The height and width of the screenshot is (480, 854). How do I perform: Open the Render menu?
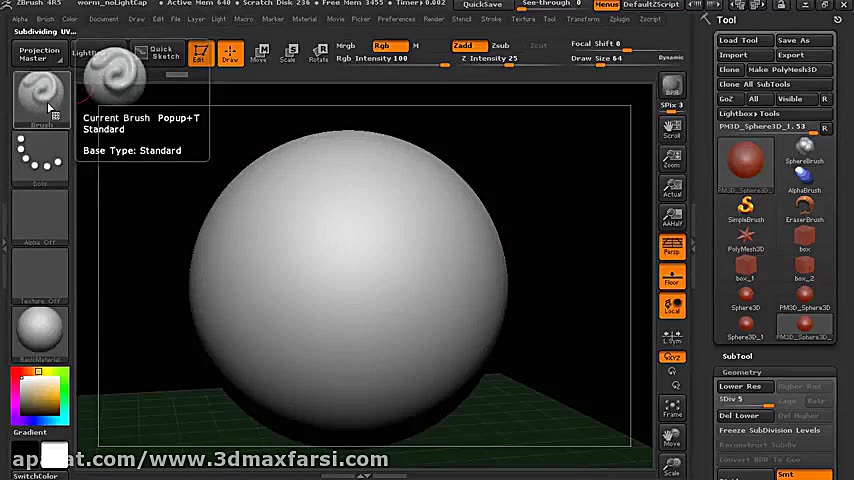click(434, 19)
